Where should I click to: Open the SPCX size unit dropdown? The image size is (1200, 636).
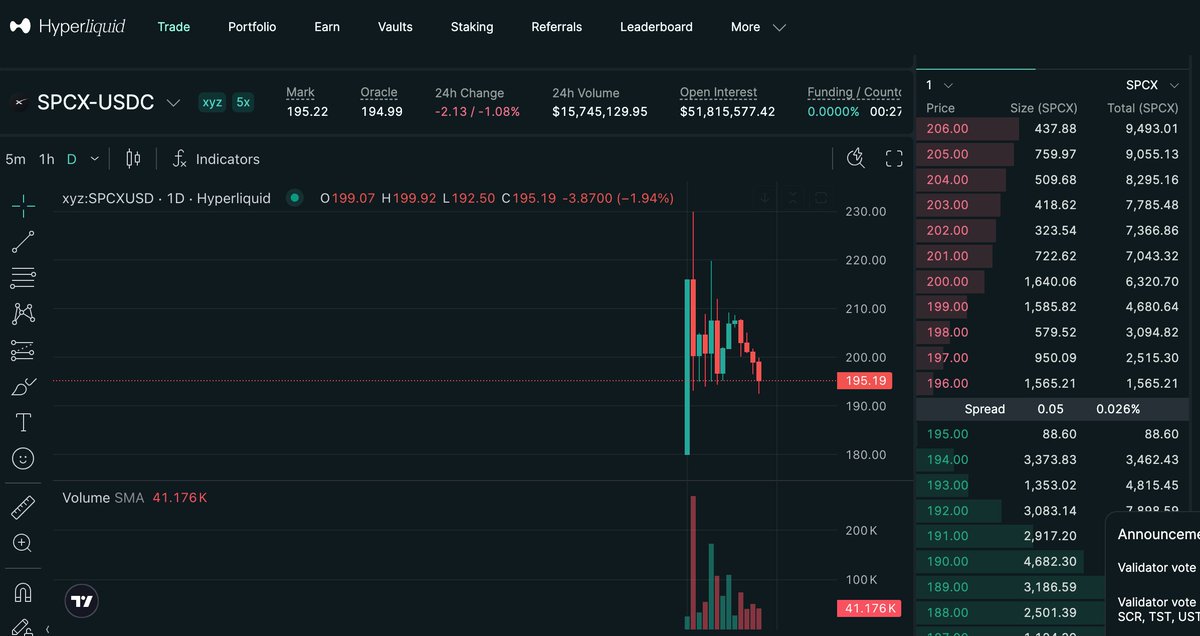pyautogui.click(x=1150, y=85)
